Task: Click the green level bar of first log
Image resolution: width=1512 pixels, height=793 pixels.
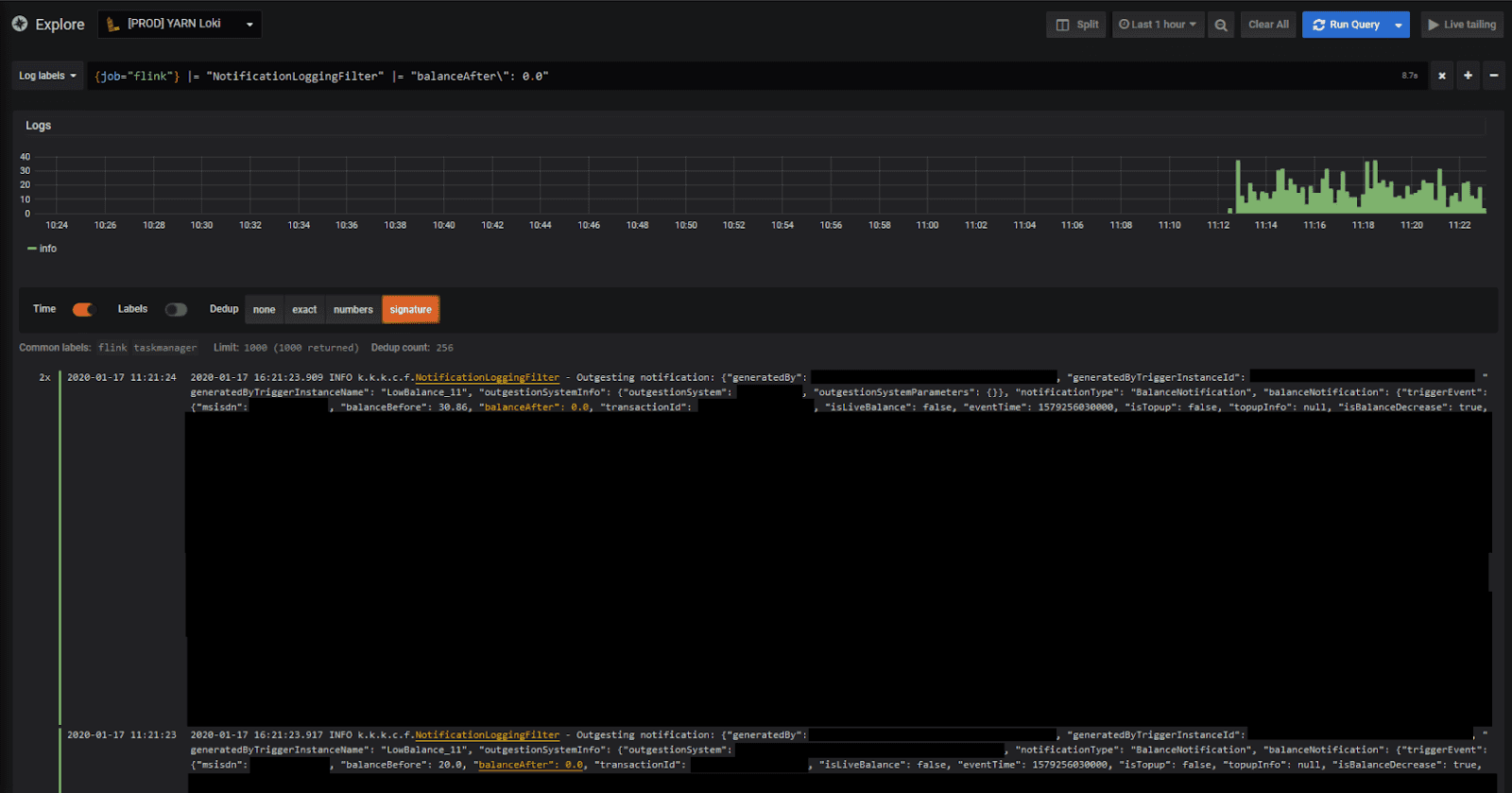Action: click(60, 548)
